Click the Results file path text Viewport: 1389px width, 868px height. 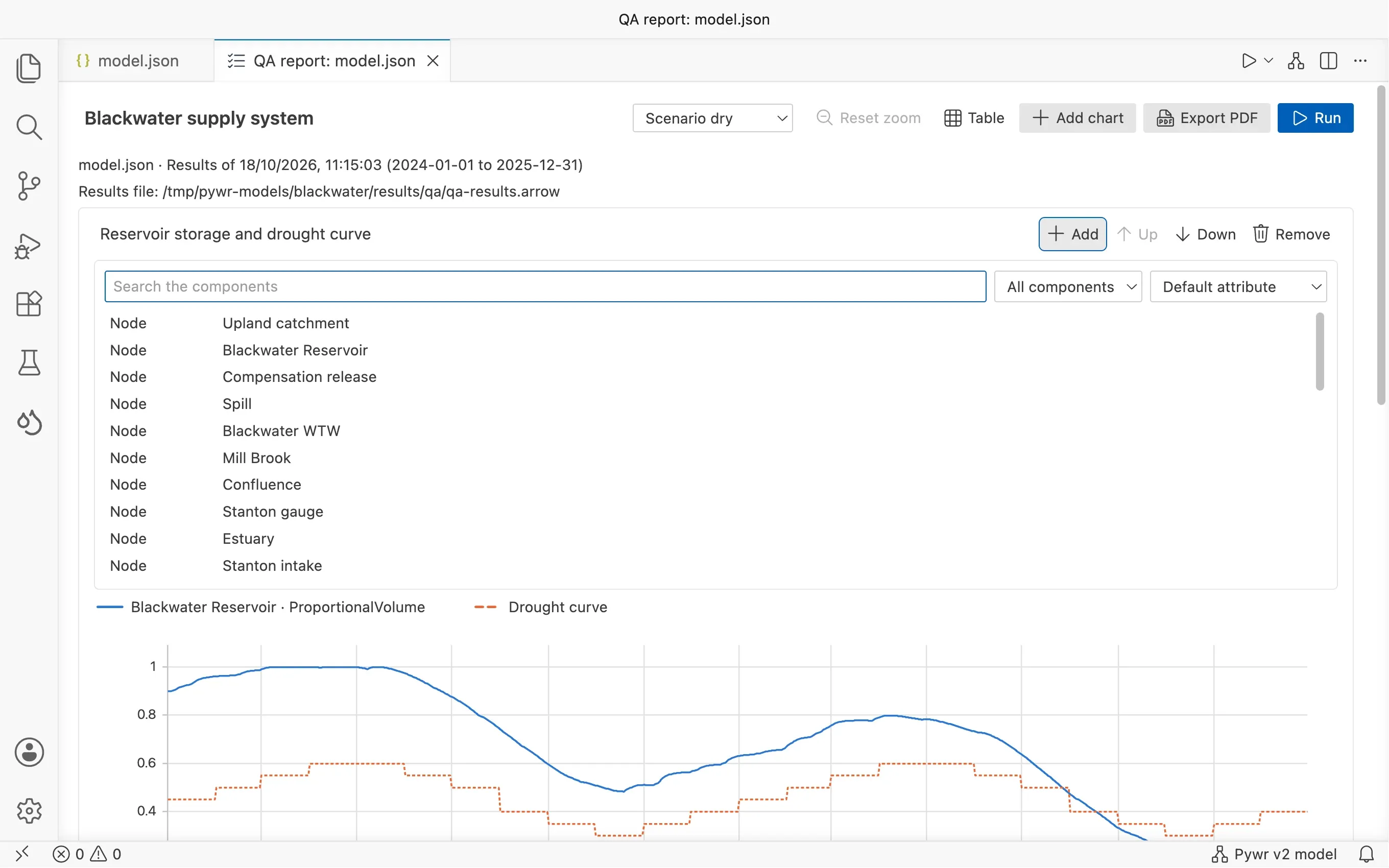click(x=319, y=192)
